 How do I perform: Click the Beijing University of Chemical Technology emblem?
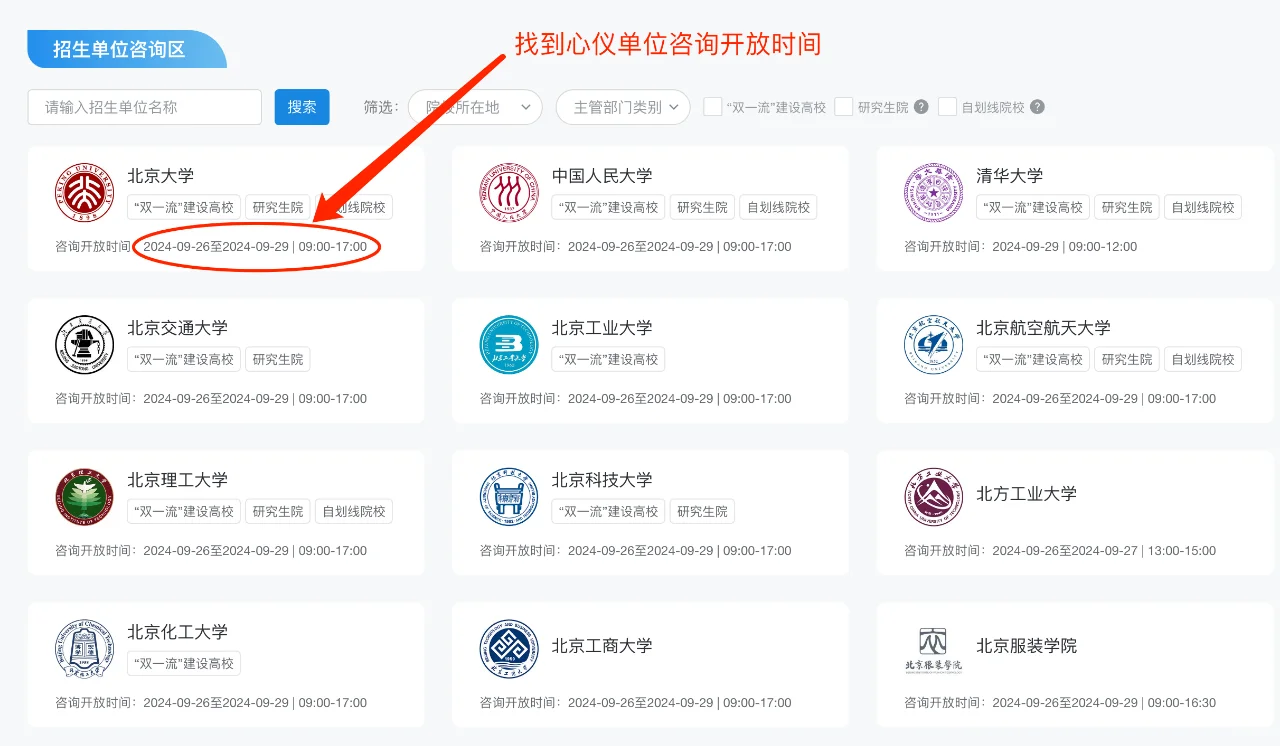(84, 648)
